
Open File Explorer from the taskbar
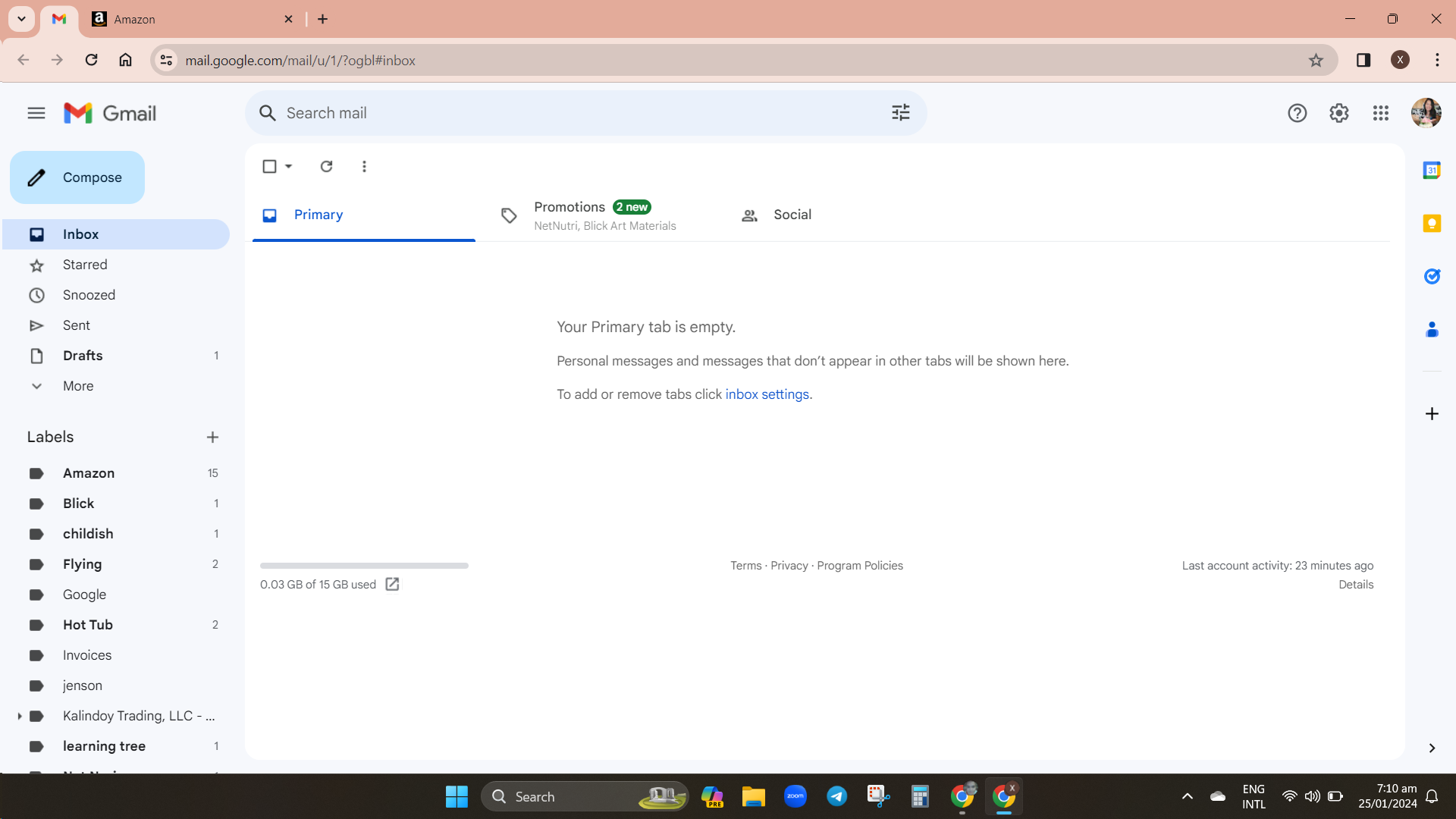(753, 796)
